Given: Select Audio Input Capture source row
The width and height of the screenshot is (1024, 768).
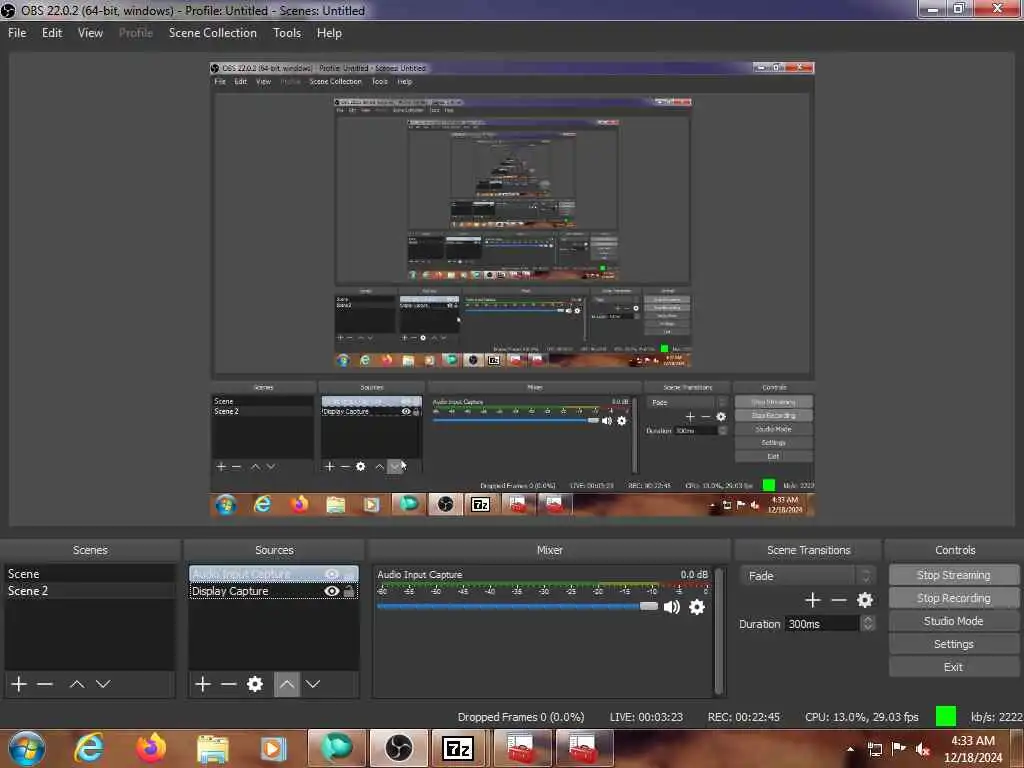Looking at the screenshot, I should pos(274,574).
